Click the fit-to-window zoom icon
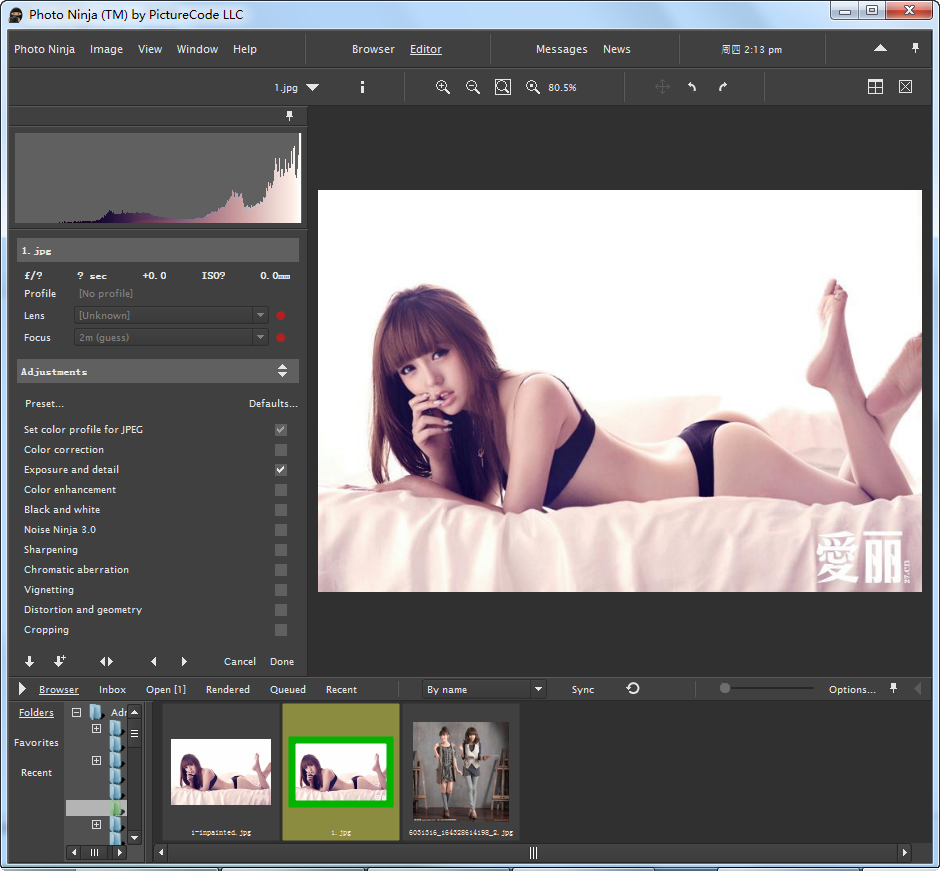Viewport: 940px width, 871px height. 503,88
